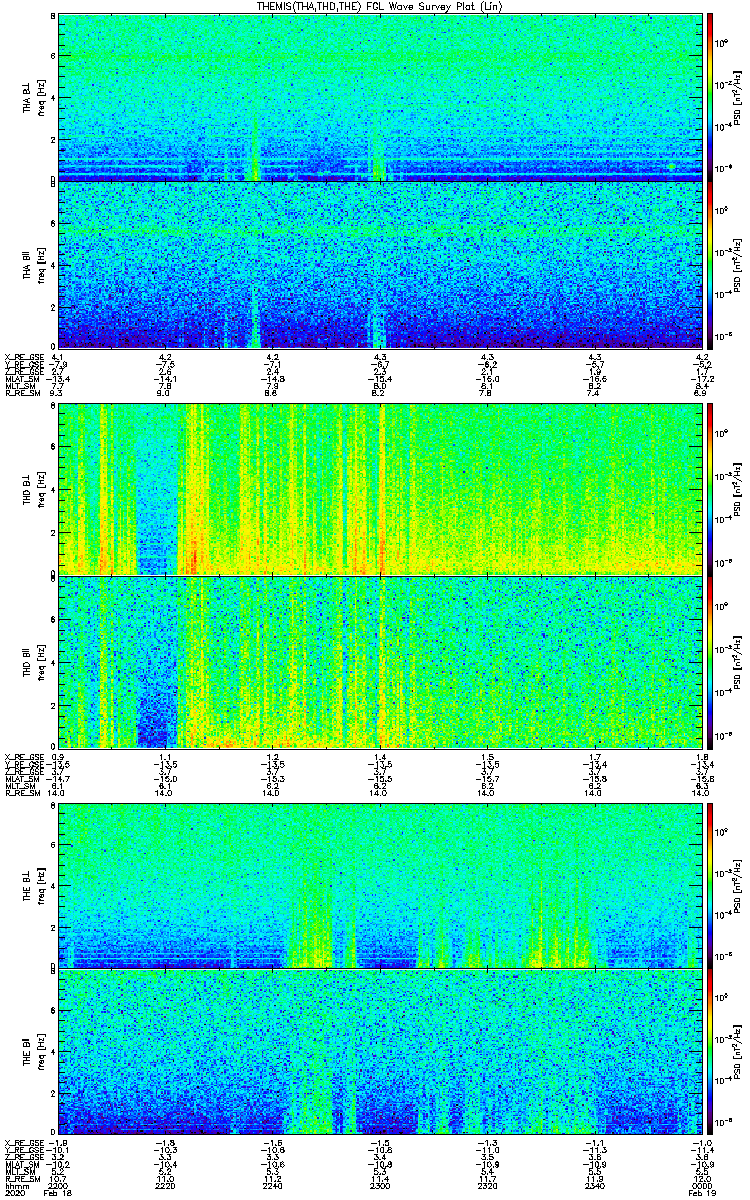Click the PSD color bar beside THA B-parallel

click(x=710, y=264)
